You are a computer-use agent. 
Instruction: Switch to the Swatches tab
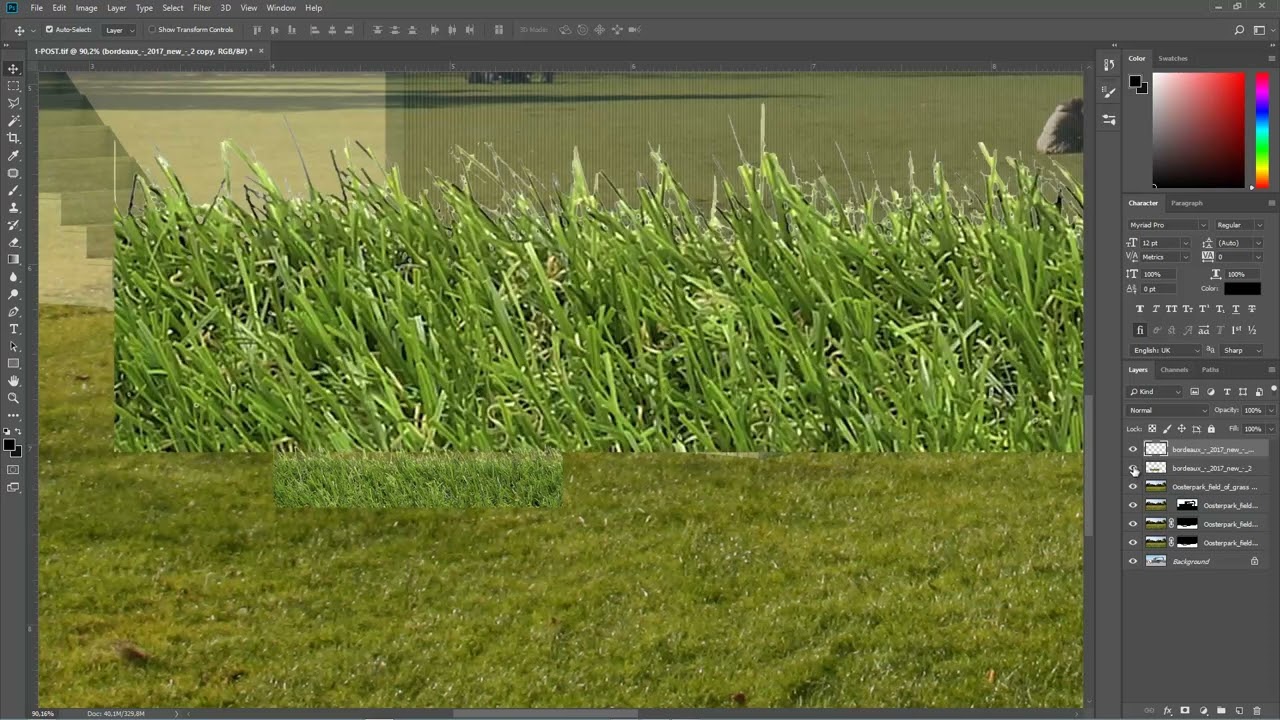point(1173,58)
